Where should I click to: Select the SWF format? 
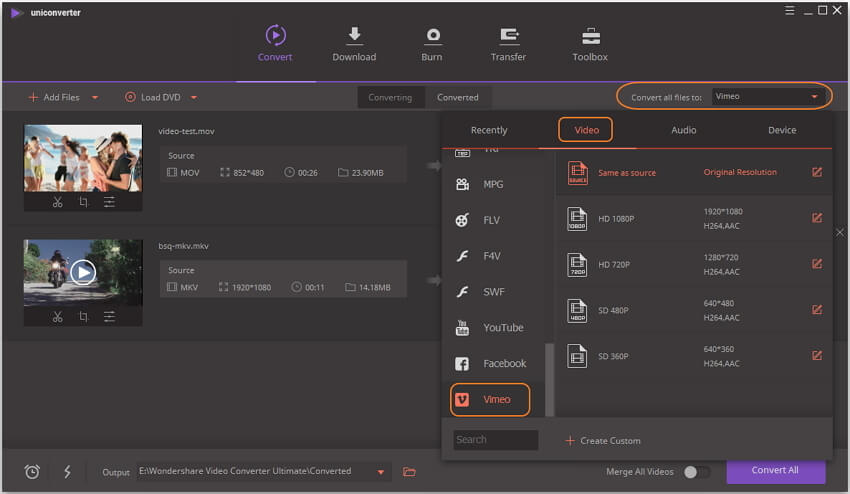[x=493, y=292]
